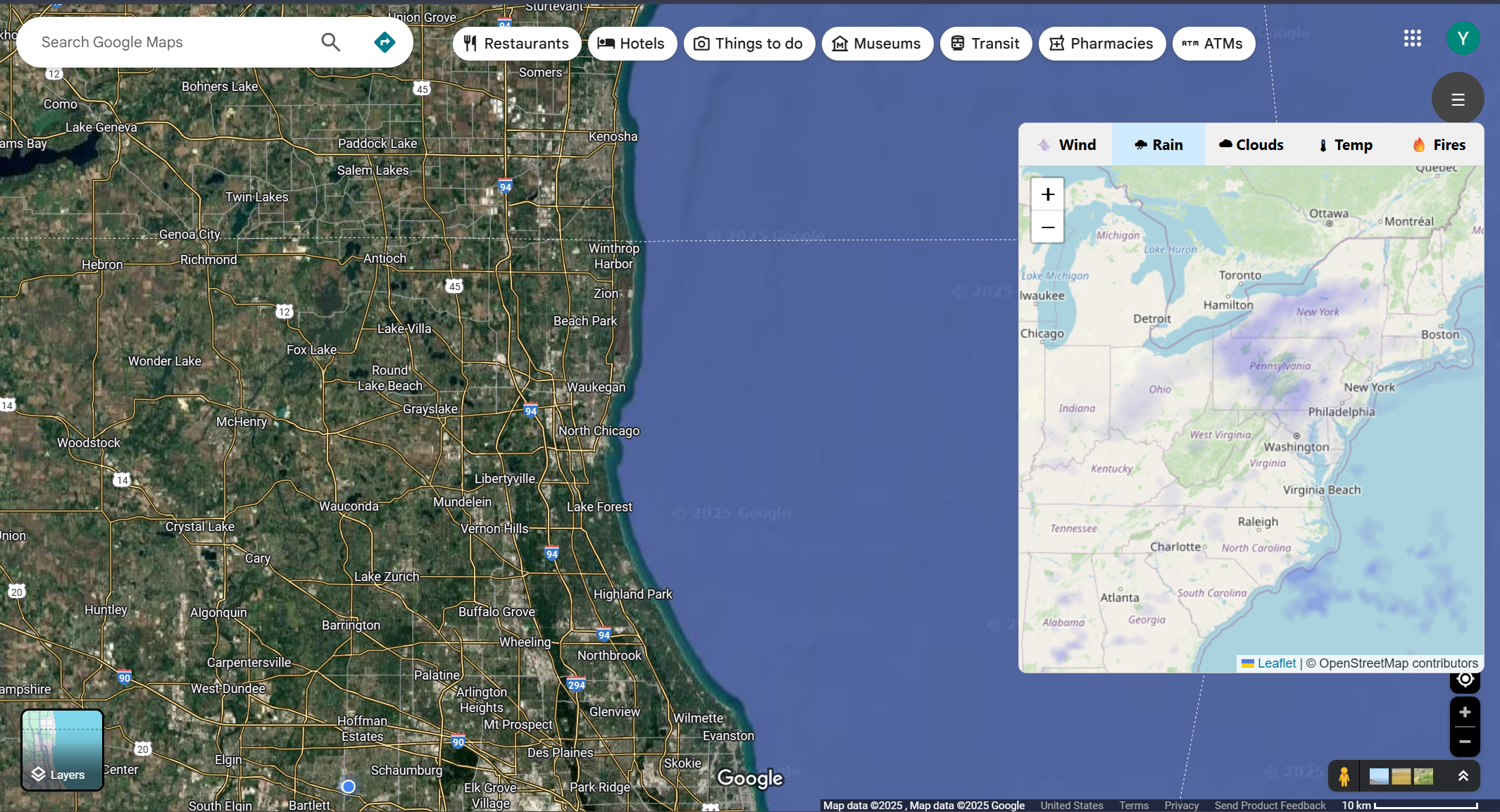Enable the Fires weather layer
The height and width of the screenshot is (812, 1500).
(x=1439, y=145)
